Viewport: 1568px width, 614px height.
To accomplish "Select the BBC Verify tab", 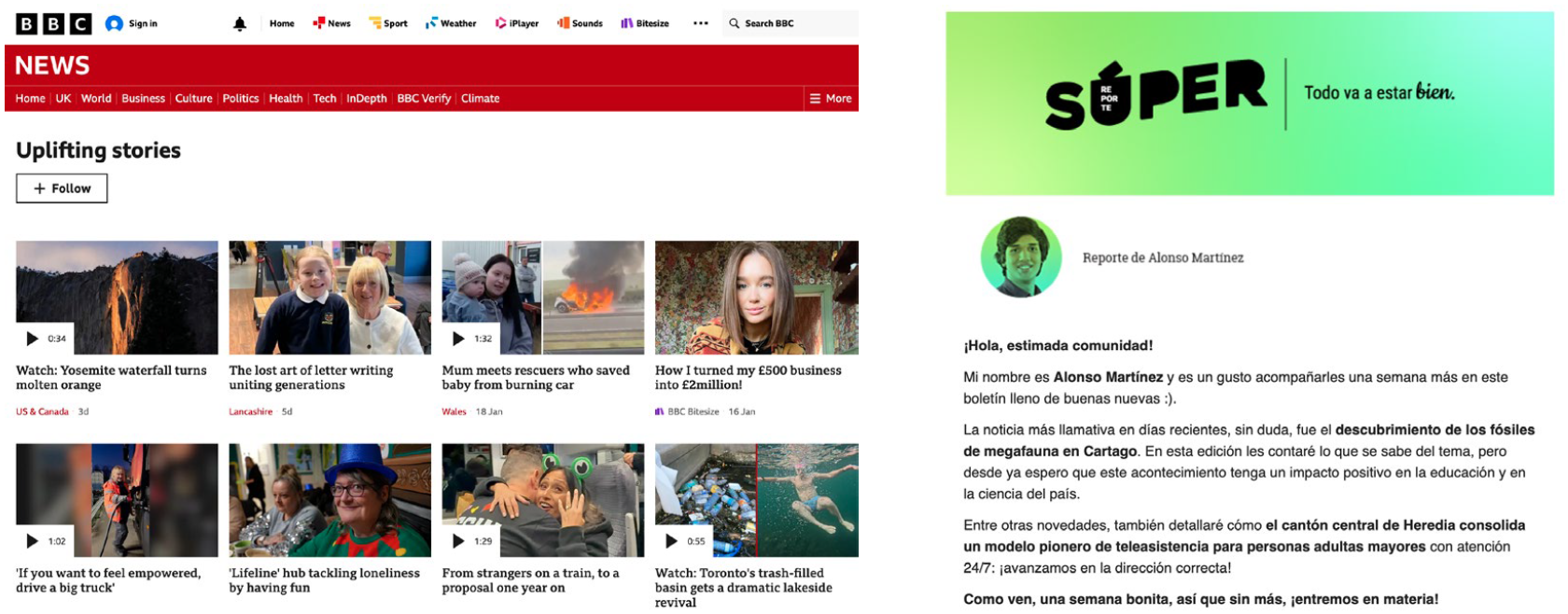I will [424, 99].
